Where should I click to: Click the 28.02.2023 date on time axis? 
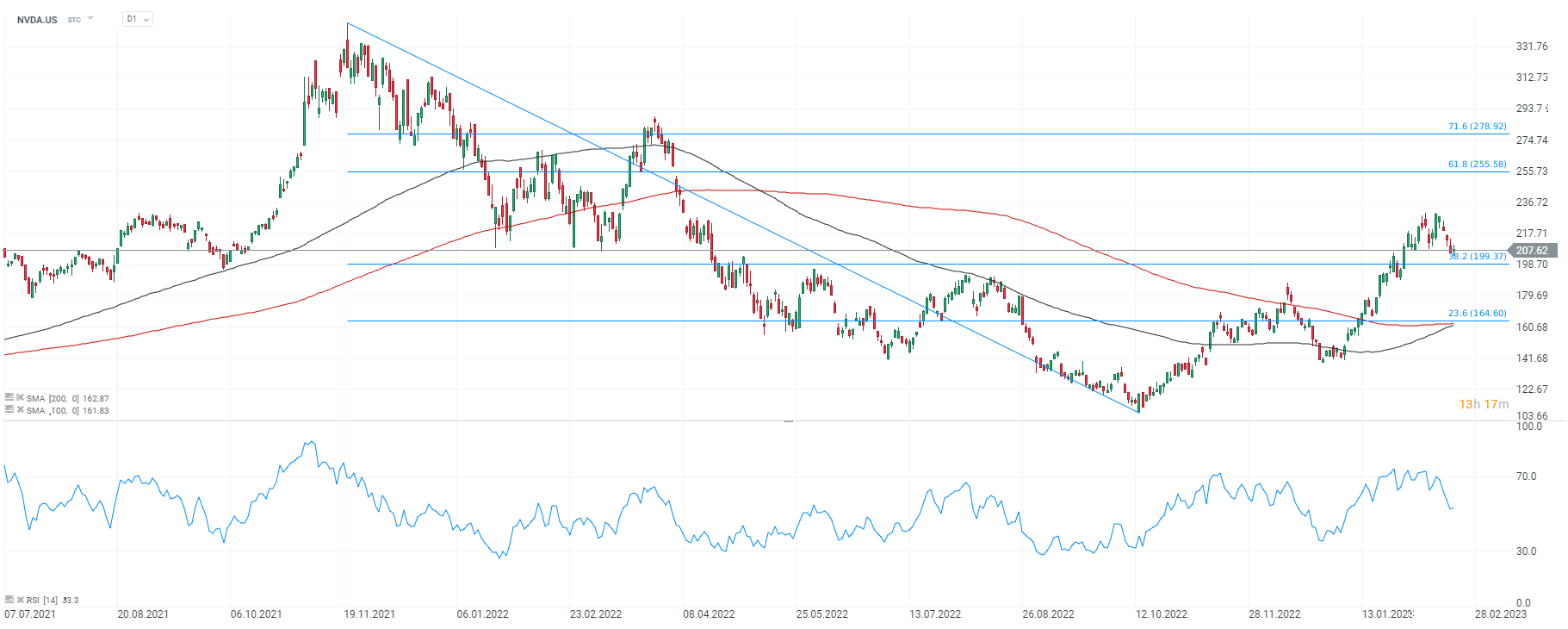(1501, 614)
